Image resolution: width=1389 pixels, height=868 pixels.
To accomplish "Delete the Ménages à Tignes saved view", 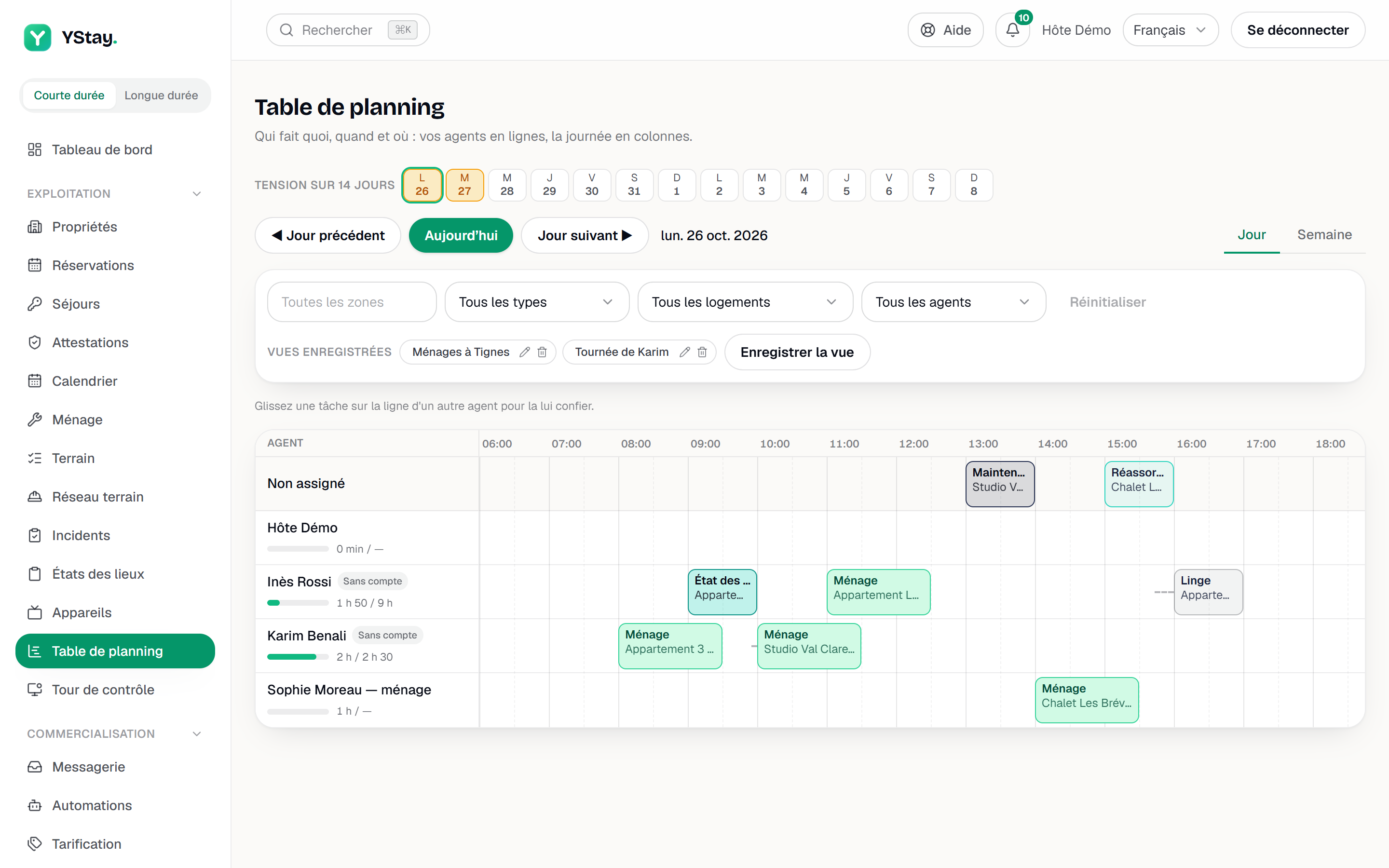I will coord(542,352).
